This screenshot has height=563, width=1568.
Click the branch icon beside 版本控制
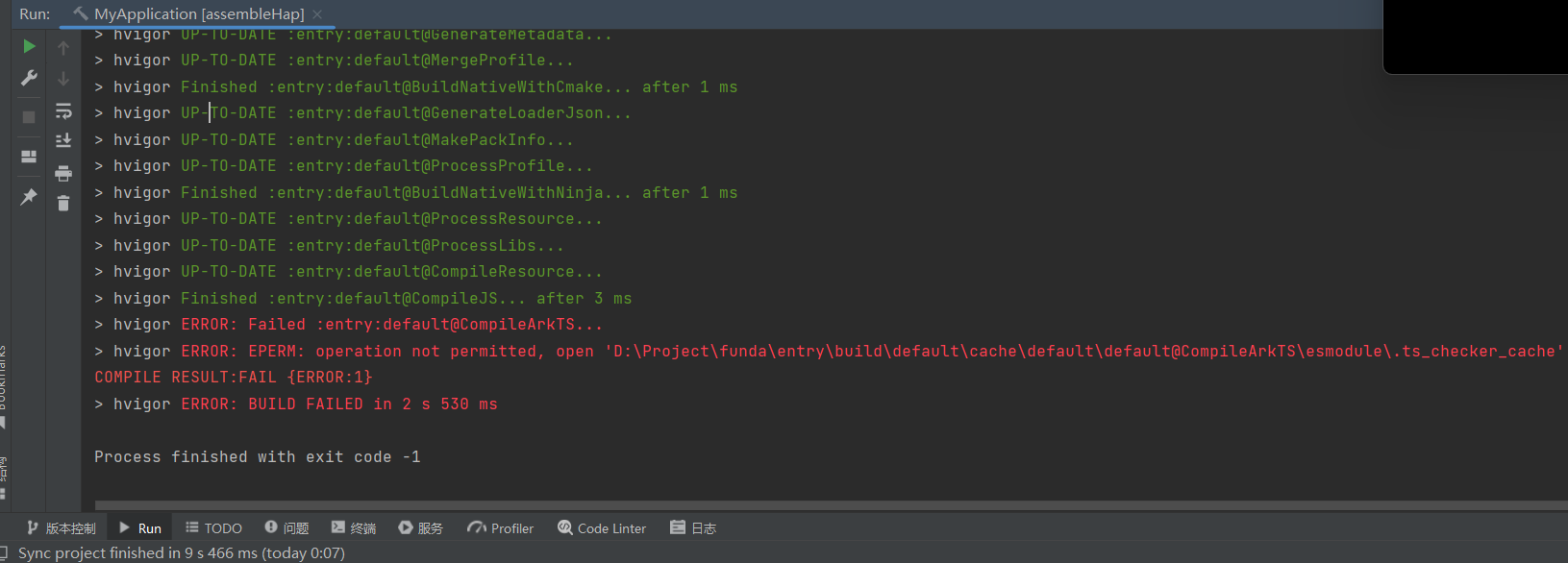pos(33,527)
